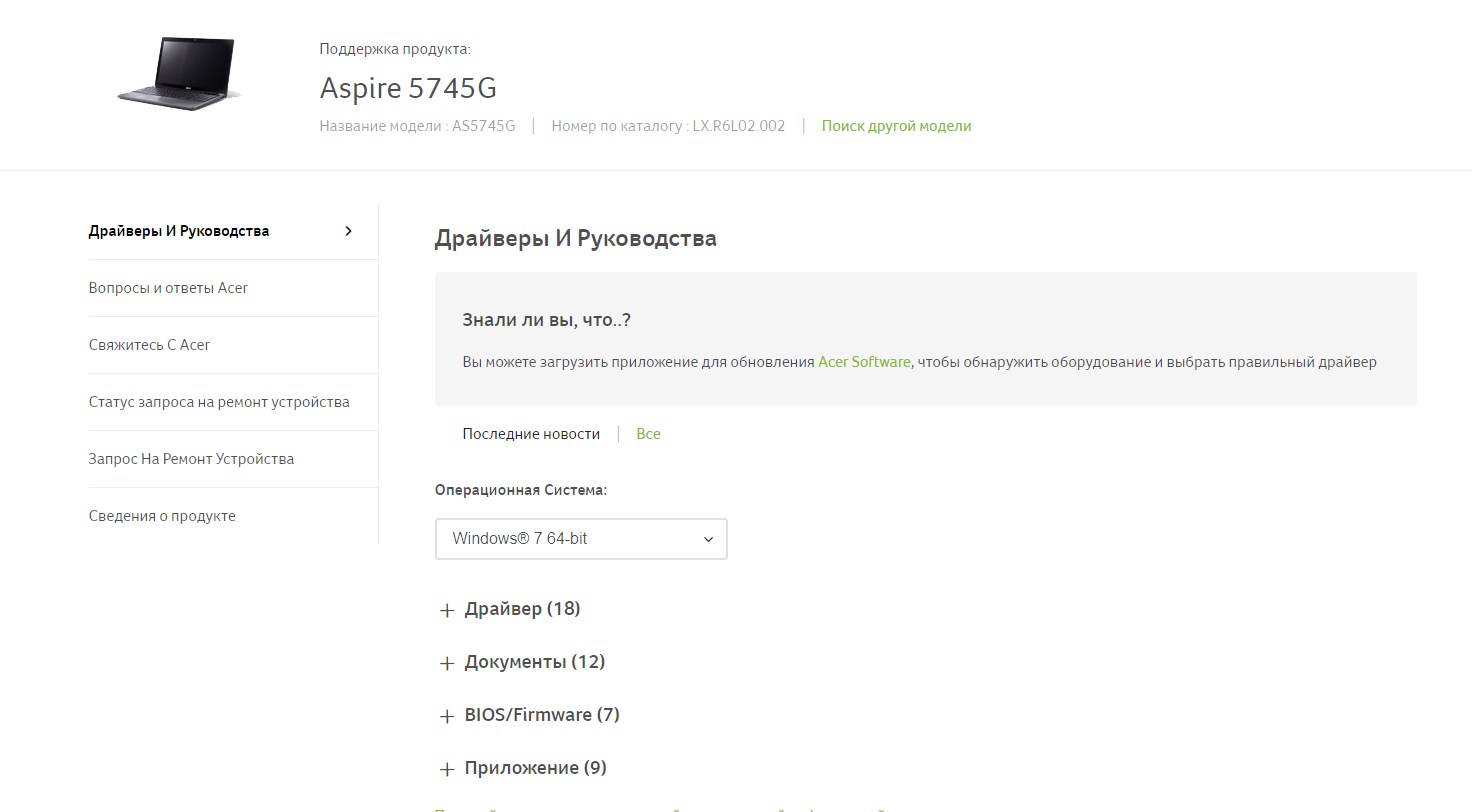Click the 'Поиск другой модели' link
The height and width of the screenshot is (812, 1472).
(x=896, y=126)
